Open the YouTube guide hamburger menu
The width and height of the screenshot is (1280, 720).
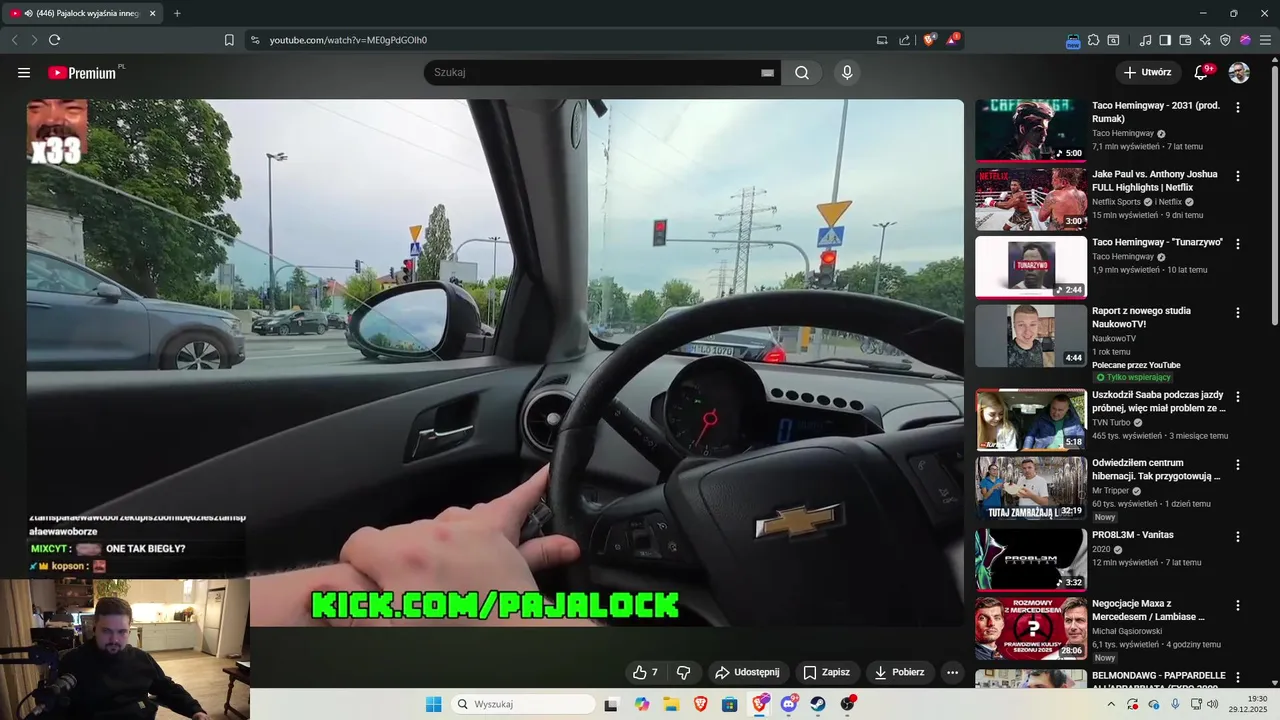24,72
